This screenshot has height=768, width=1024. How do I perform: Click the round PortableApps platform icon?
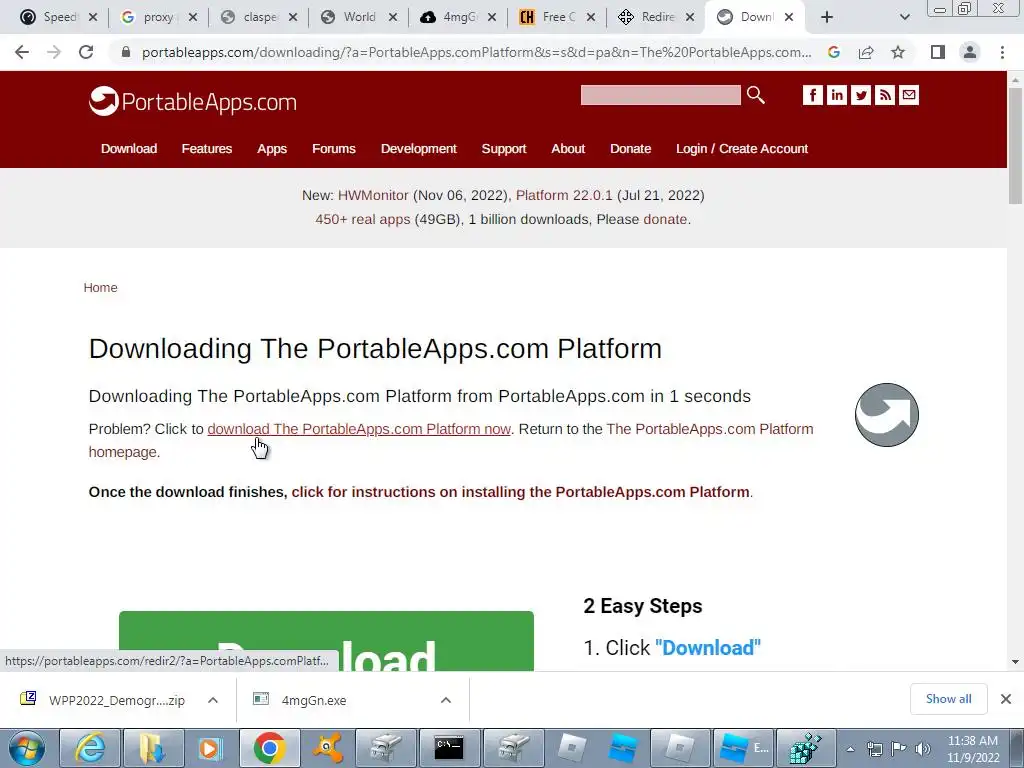pos(887,415)
